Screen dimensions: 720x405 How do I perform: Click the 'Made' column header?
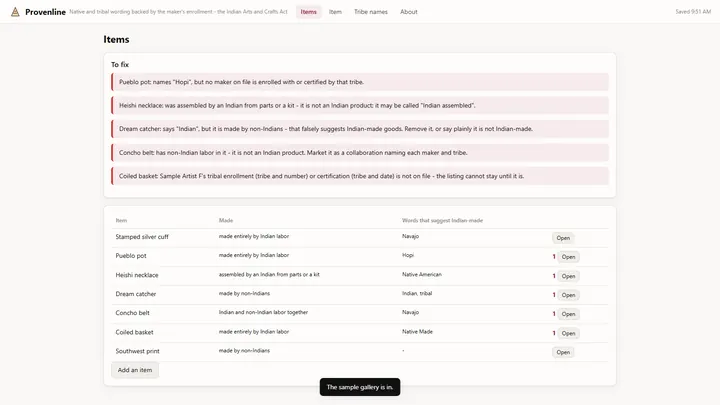click(226, 220)
